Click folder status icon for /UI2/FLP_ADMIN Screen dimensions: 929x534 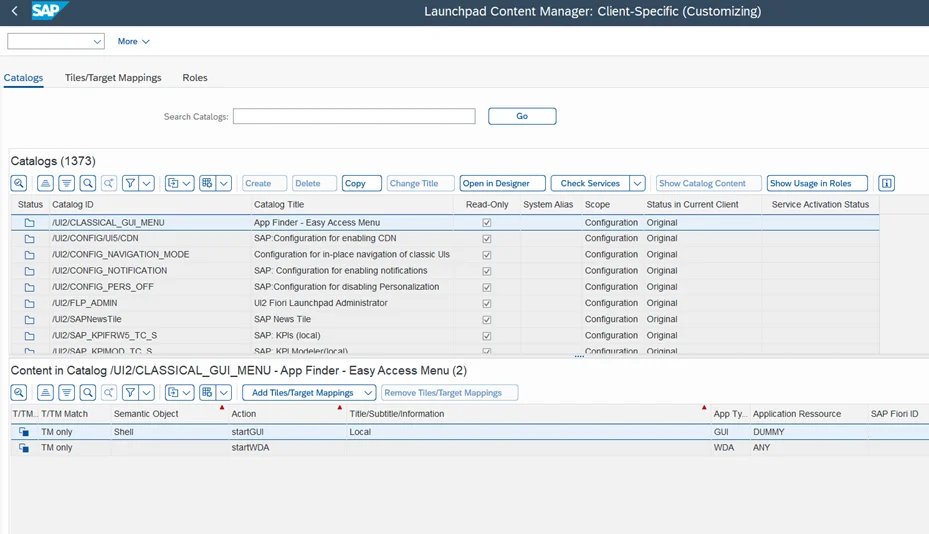(29, 303)
